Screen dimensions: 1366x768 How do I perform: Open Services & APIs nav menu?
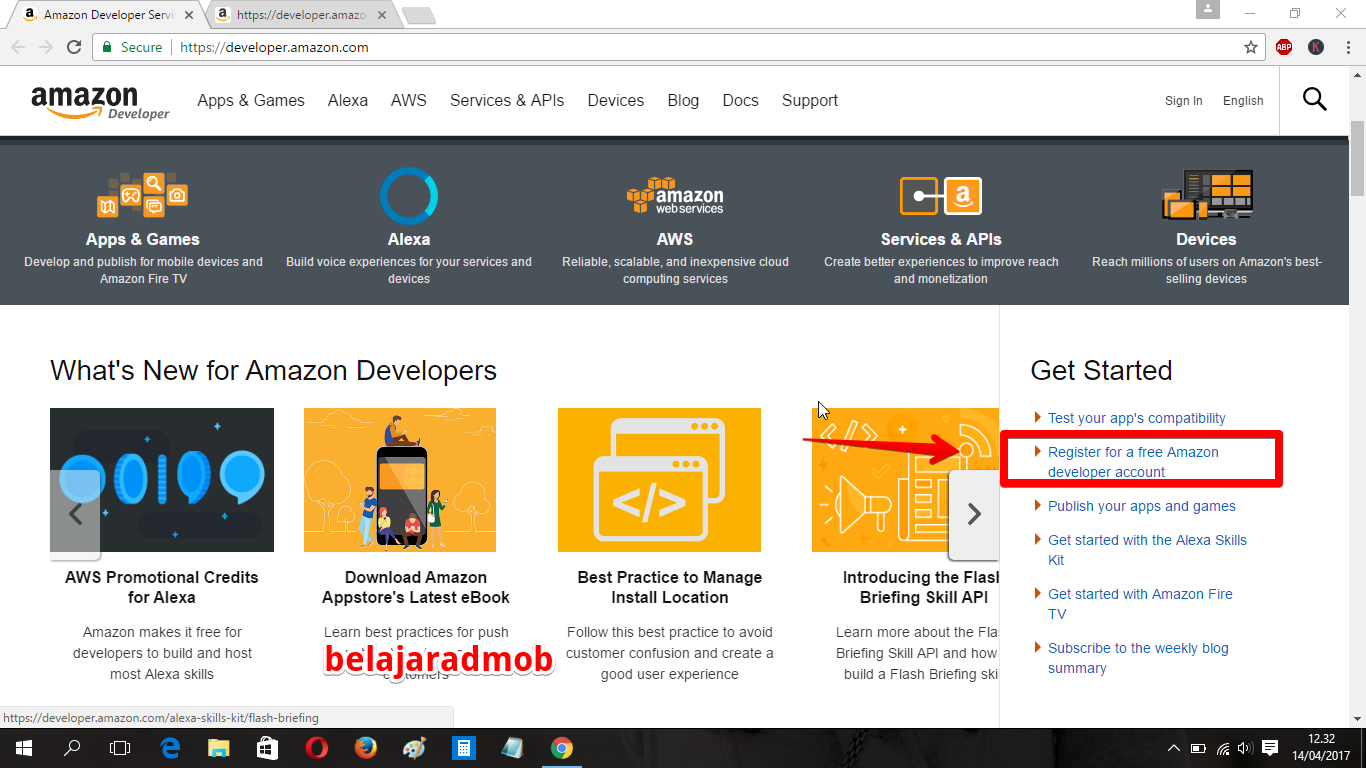[x=507, y=100]
